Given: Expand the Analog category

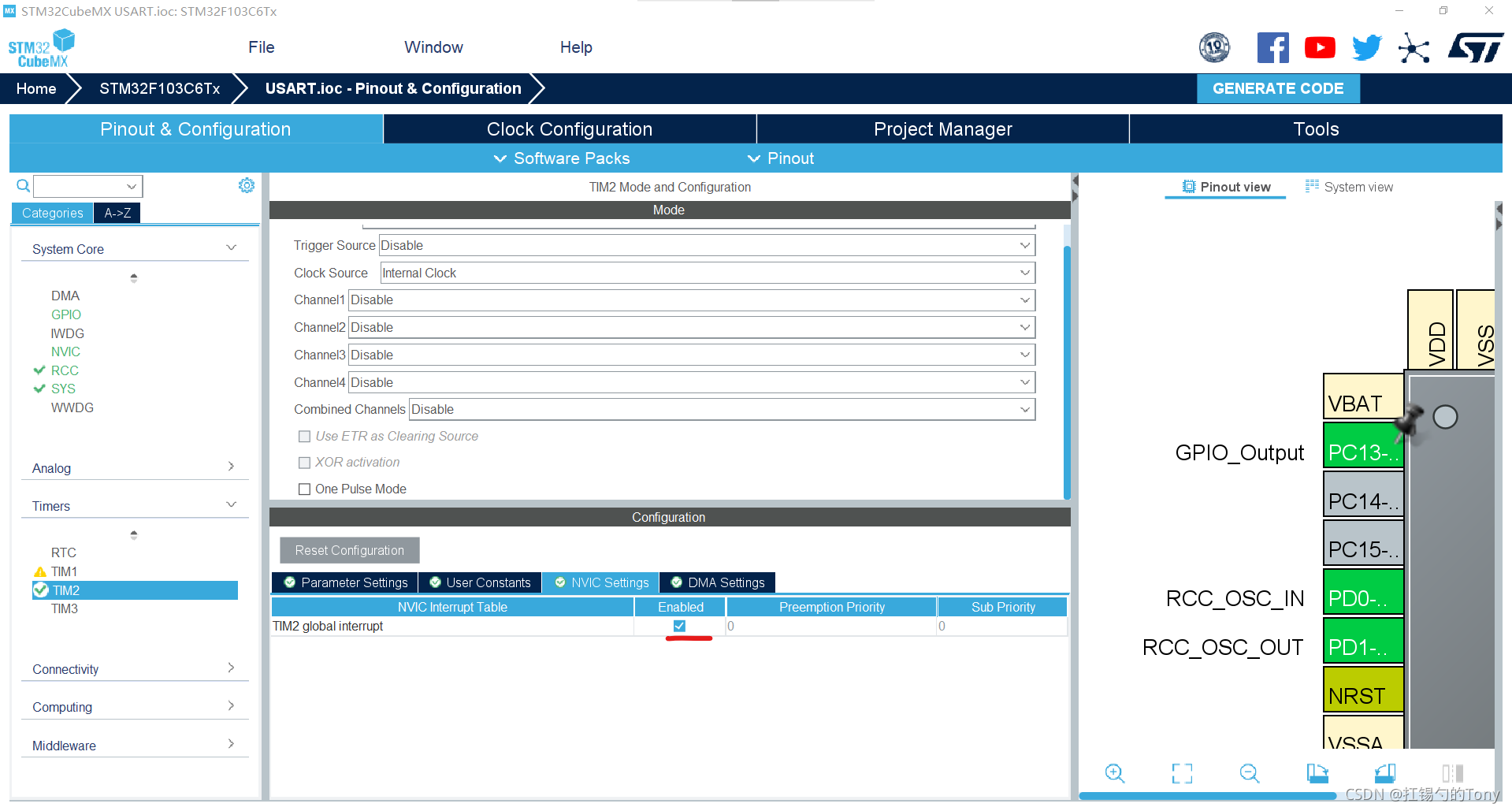Looking at the screenshot, I should coord(135,467).
